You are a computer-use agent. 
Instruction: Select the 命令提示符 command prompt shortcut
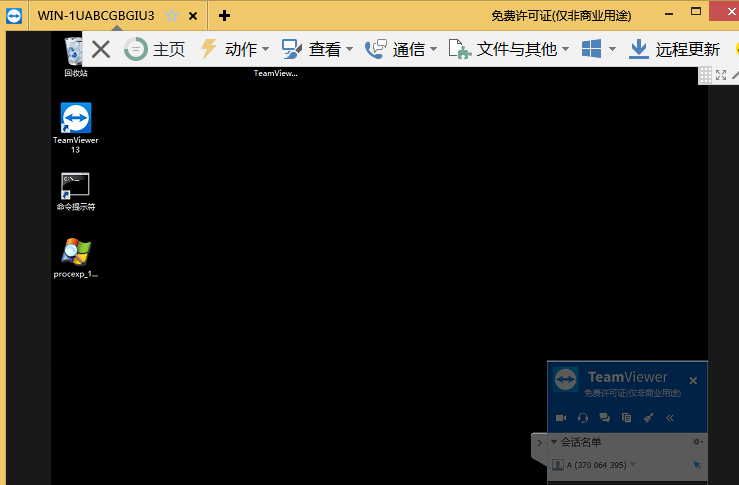[x=75, y=186]
